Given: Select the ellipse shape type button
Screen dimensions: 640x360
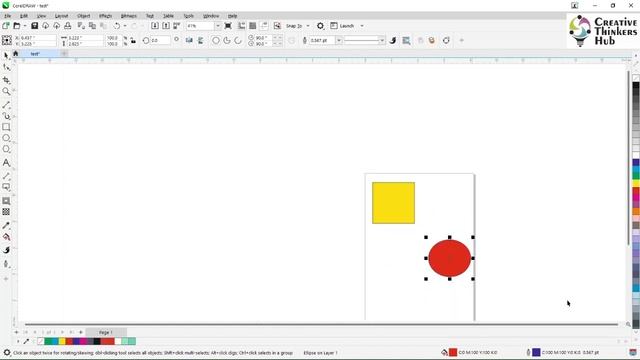Looking at the screenshot, I should point(216,40).
